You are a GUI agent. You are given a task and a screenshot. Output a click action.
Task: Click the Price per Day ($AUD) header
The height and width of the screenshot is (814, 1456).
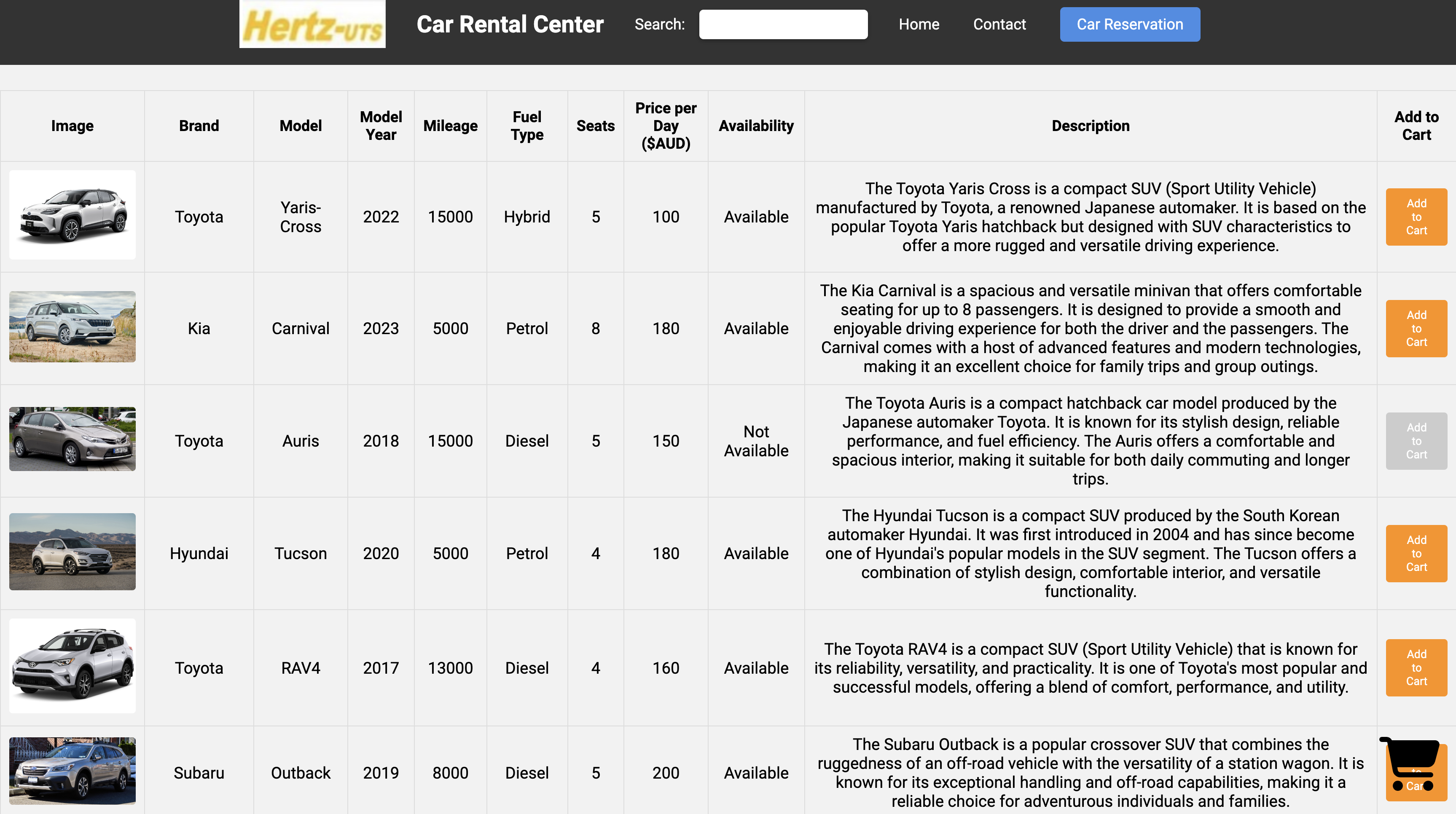pyautogui.click(x=666, y=126)
